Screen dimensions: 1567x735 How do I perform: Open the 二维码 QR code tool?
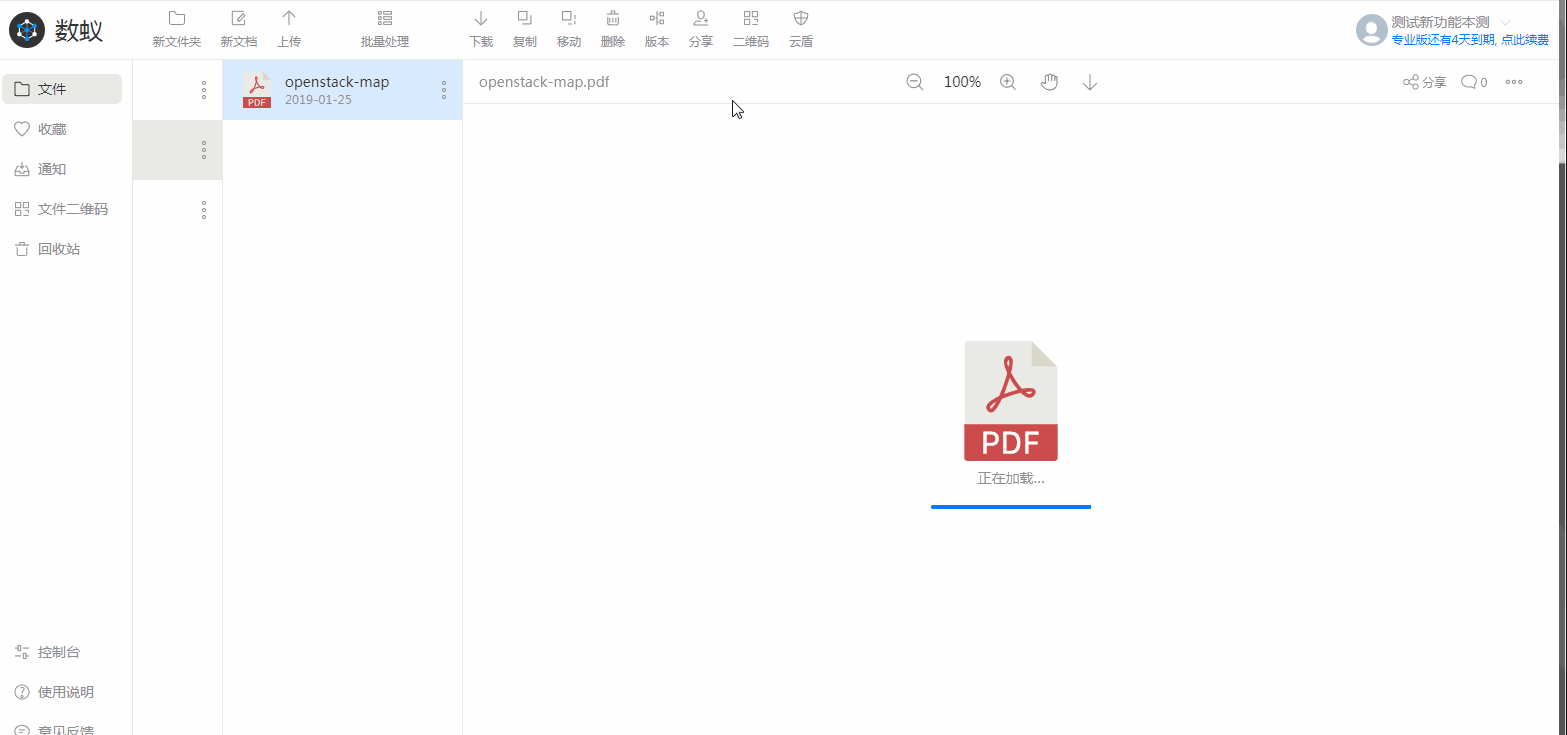[751, 30]
